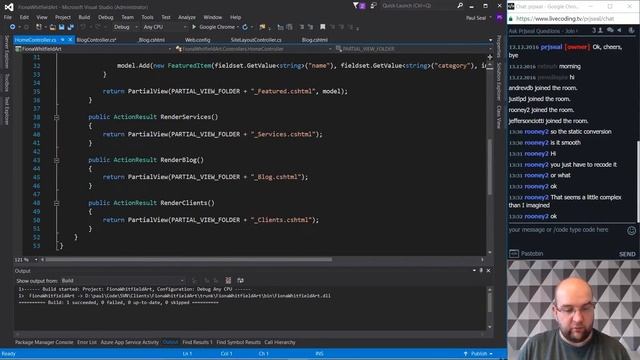Switch to the SiteLayoutController.cs tab
This screenshot has height=360, width=640.
coord(256,40)
